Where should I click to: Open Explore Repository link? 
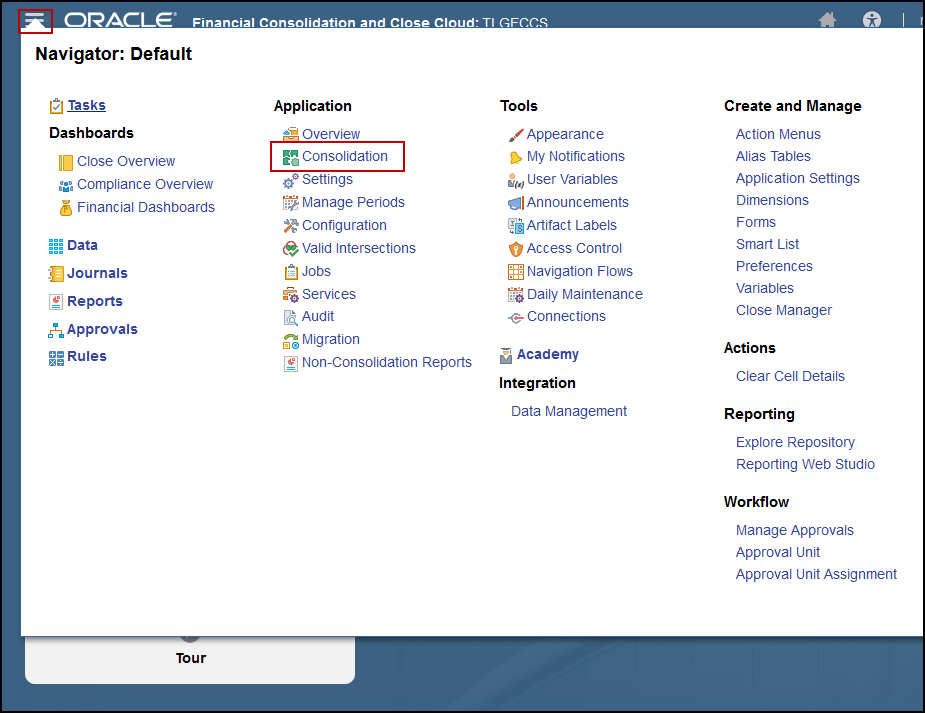pyautogui.click(x=795, y=442)
